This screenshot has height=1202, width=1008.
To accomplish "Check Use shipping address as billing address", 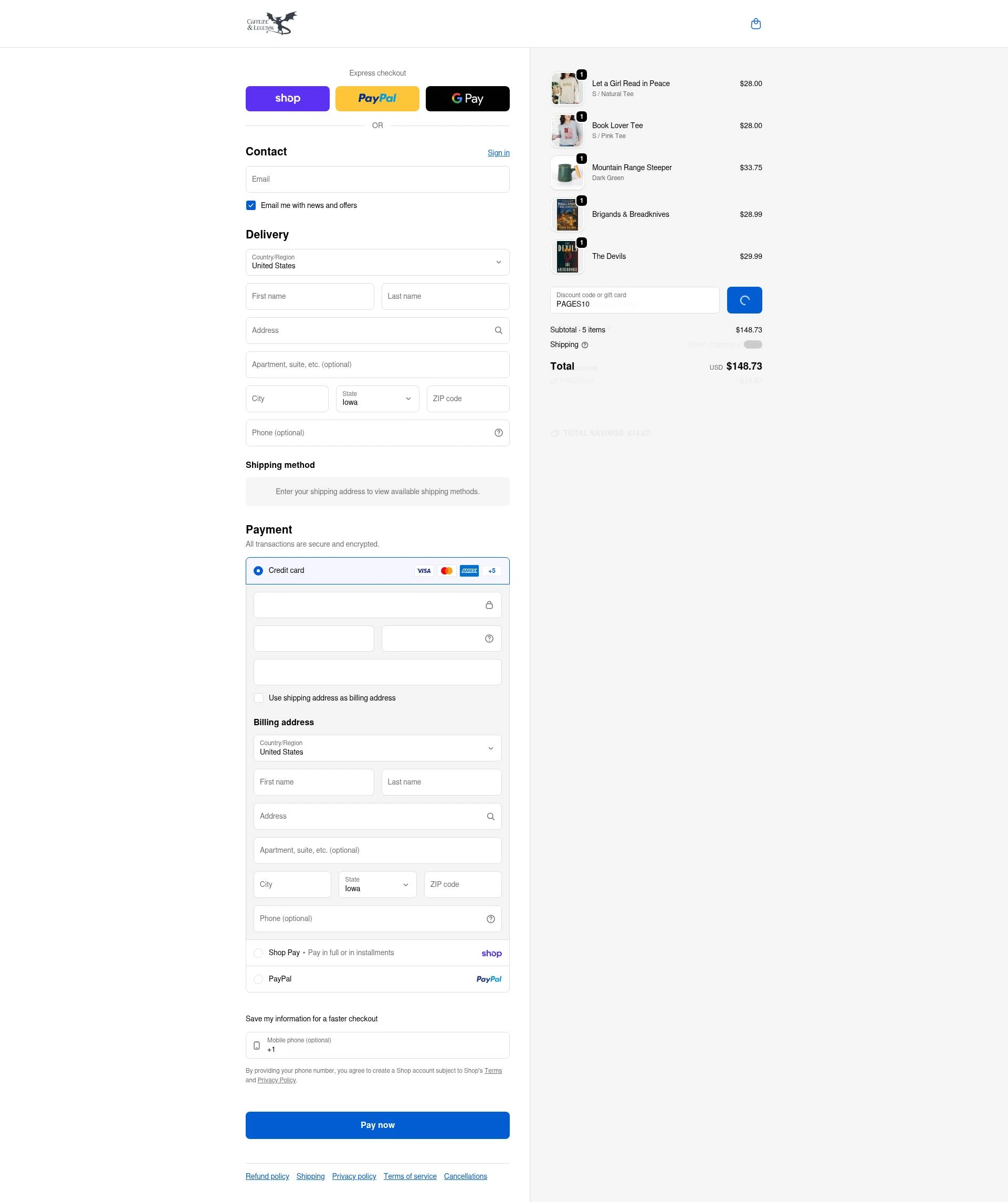I will 259,698.
